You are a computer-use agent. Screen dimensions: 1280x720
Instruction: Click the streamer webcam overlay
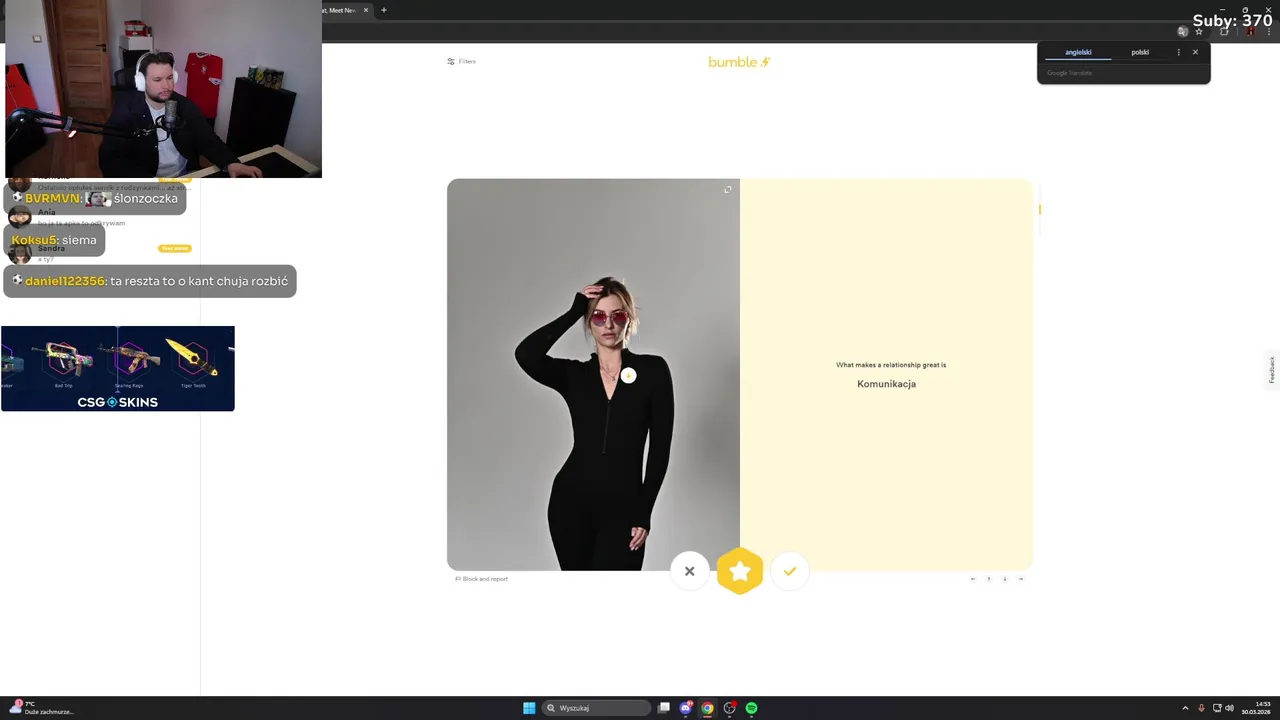pyautogui.click(x=163, y=89)
